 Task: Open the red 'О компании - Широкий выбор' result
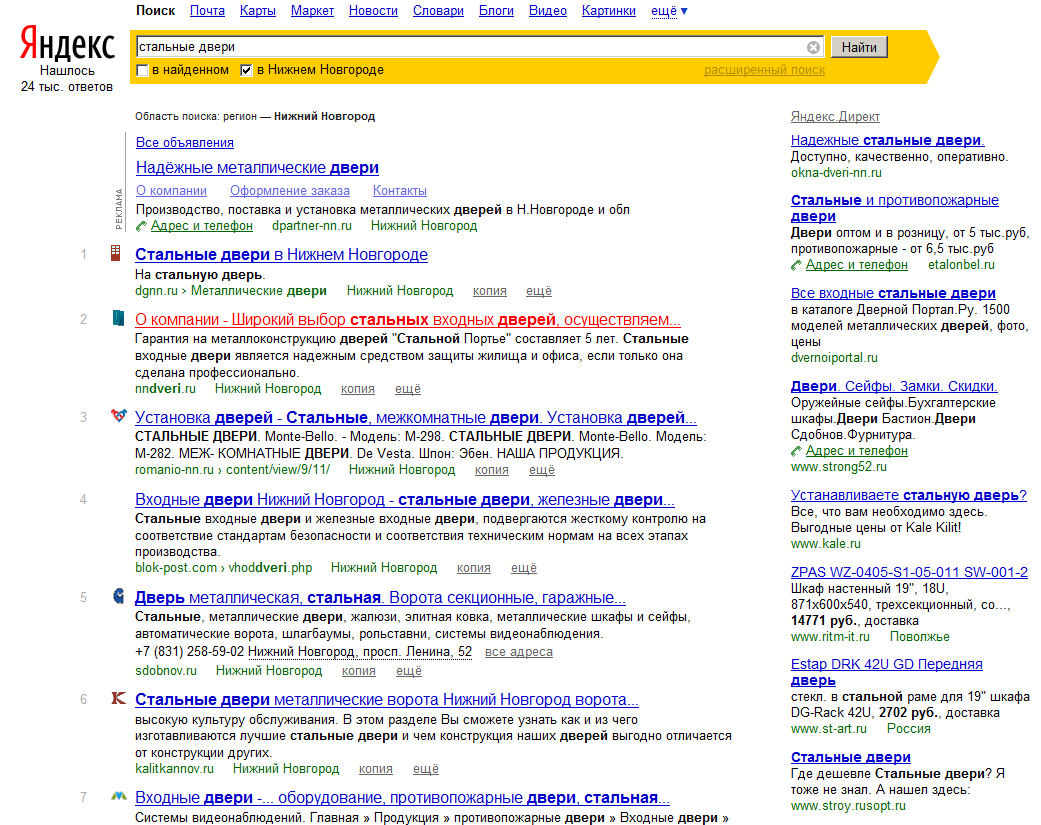408,320
